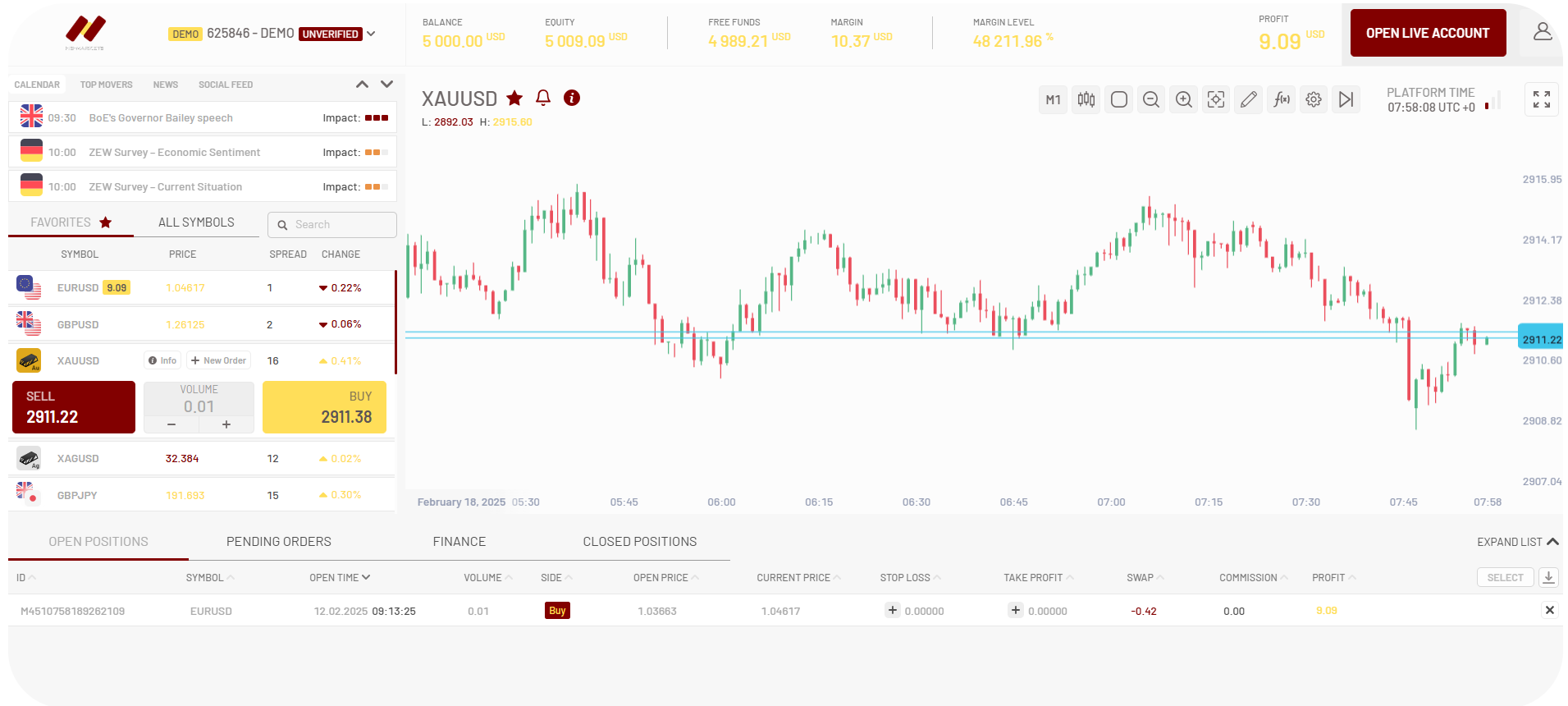Set a price alert with bell icon
This screenshot has width=1568, height=706.
pyautogui.click(x=543, y=98)
